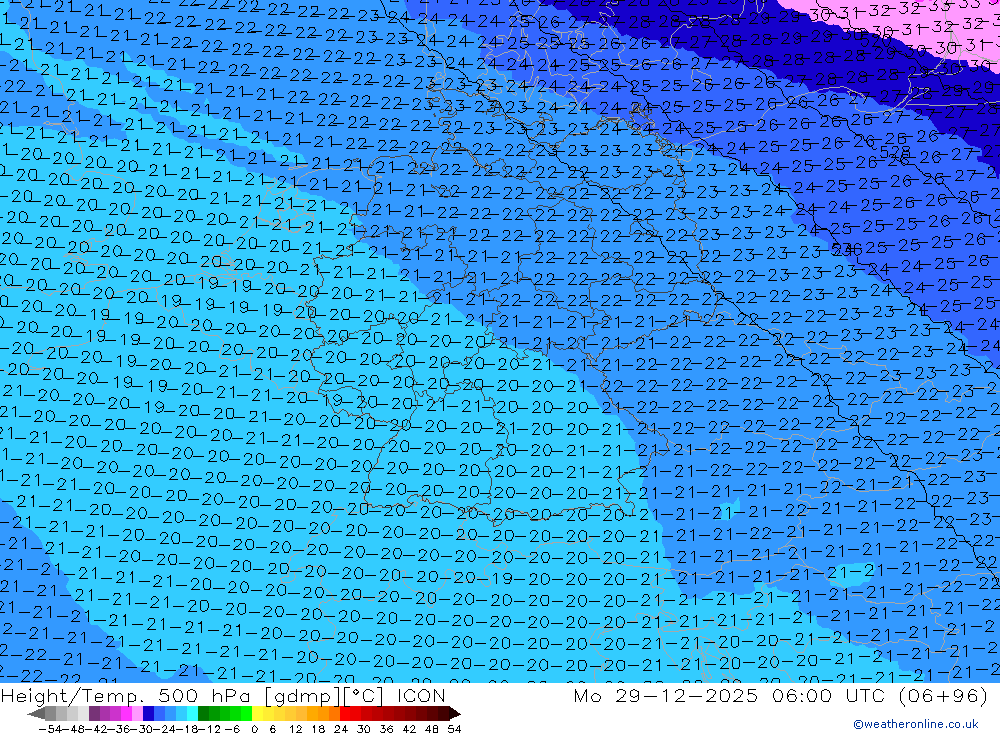The height and width of the screenshot is (733, 1000).
Task: Click the 528 height contour label
Action: tap(895, 152)
